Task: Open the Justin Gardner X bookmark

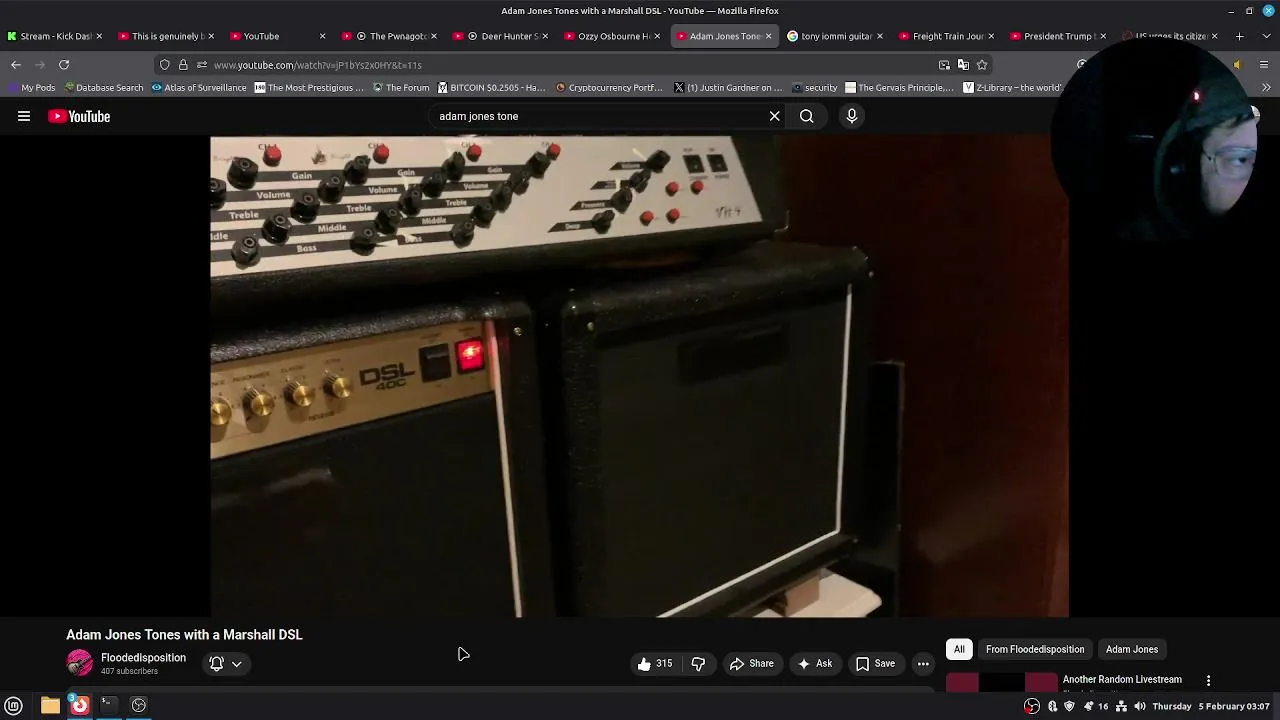Action: click(x=728, y=87)
